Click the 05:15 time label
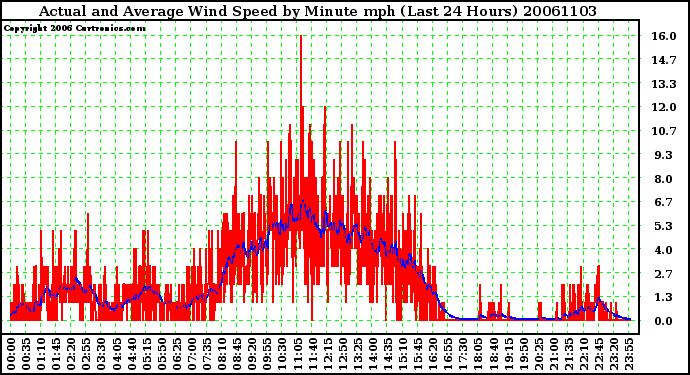Viewport: 690px width, 375px height. pos(147,354)
